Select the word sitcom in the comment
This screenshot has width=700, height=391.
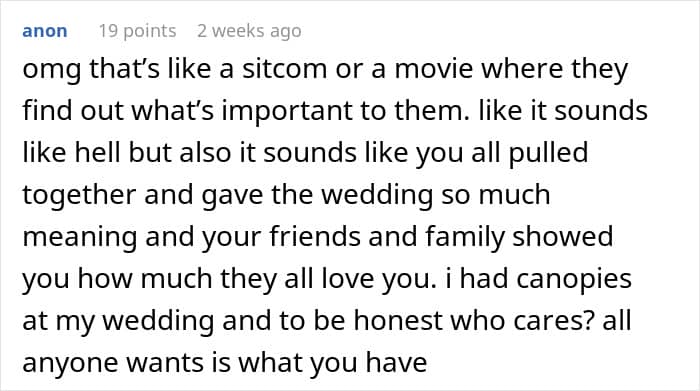[284, 69]
